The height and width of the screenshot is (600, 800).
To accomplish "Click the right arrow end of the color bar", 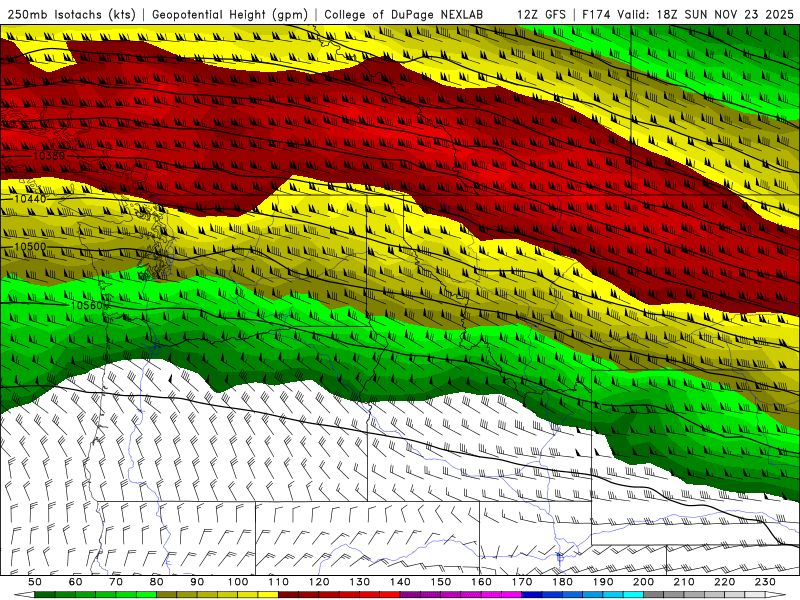I will (x=776, y=594).
